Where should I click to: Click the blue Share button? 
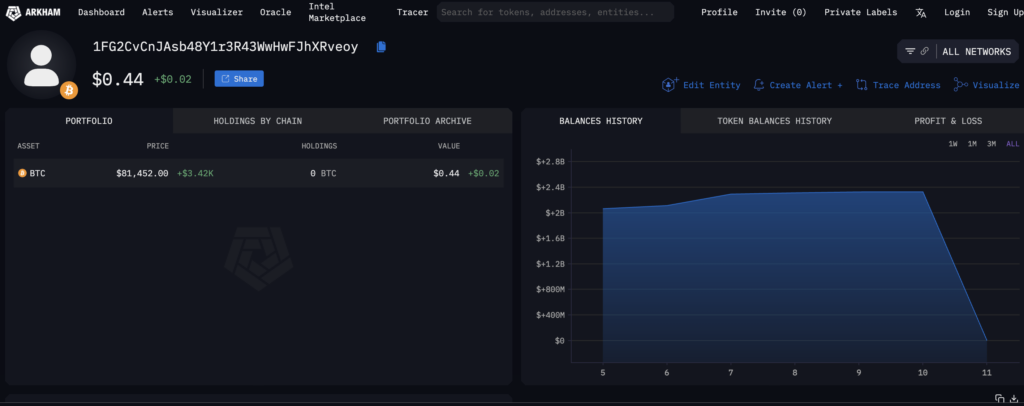(x=239, y=79)
